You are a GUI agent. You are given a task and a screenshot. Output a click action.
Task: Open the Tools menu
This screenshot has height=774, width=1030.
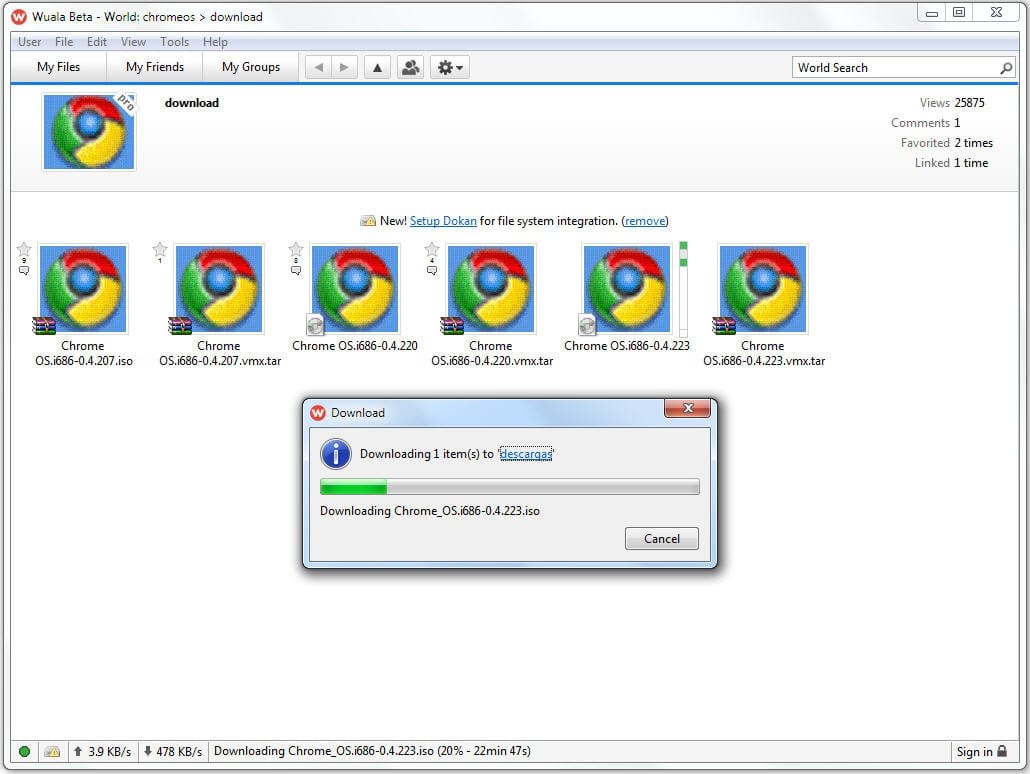pyautogui.click(x=175, y=42)
